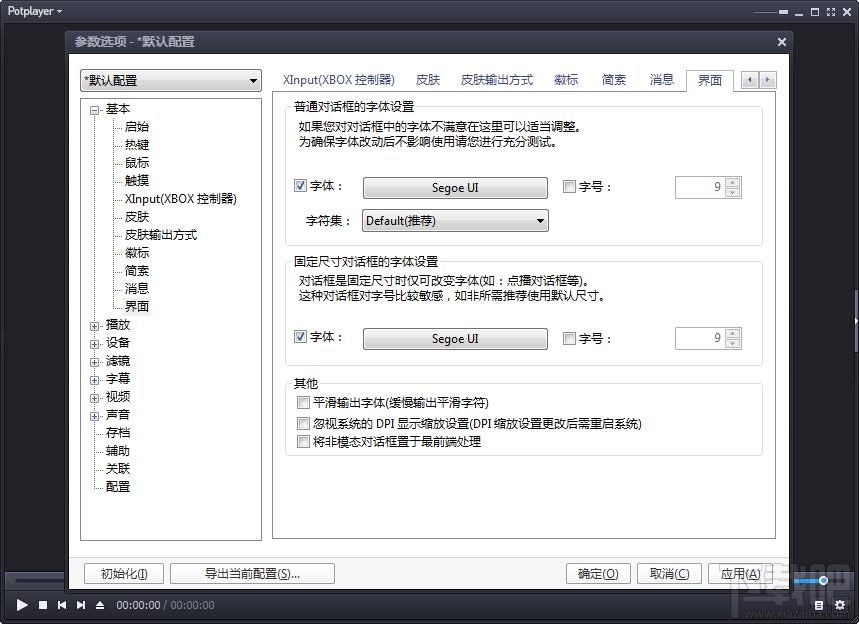The image size is (859, 624).
Task: Decrease the fixed-size dialog 字号 with the down arrow
Action: tap(733, 344)
